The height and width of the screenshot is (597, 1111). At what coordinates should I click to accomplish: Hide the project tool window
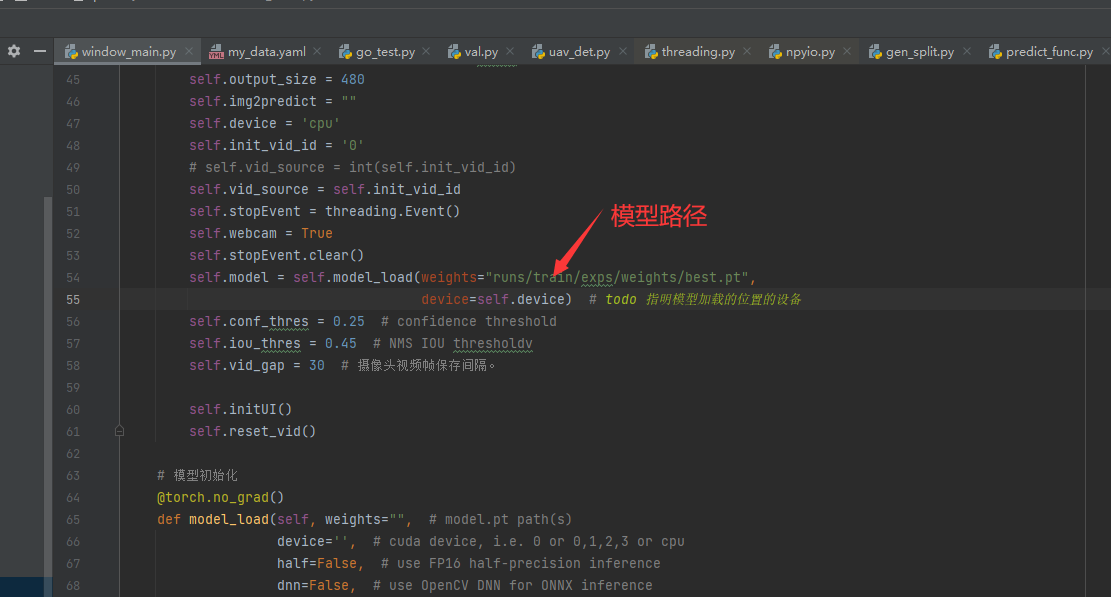[x=39, y=51]
